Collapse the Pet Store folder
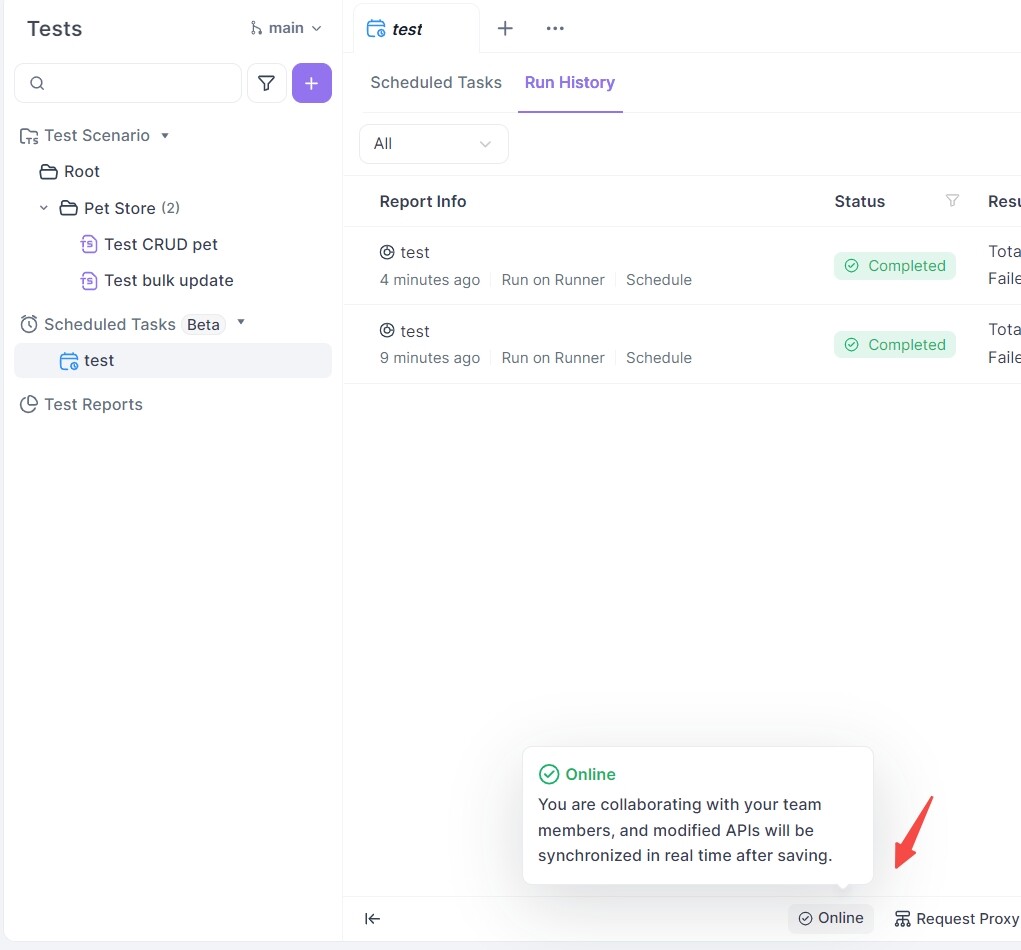This screenshot has height=950, width=1021. coord(44,208)
